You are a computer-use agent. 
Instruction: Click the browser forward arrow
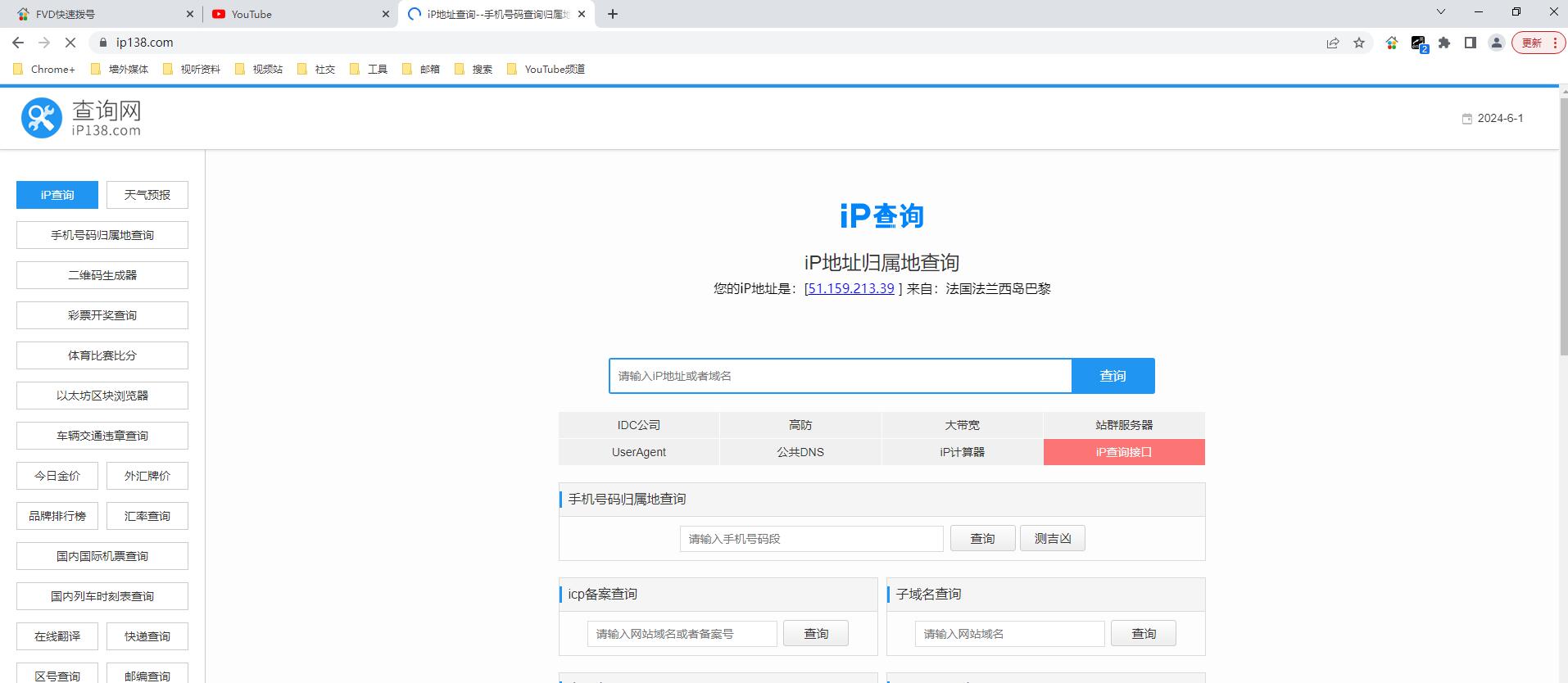click(x=44, y=43)
